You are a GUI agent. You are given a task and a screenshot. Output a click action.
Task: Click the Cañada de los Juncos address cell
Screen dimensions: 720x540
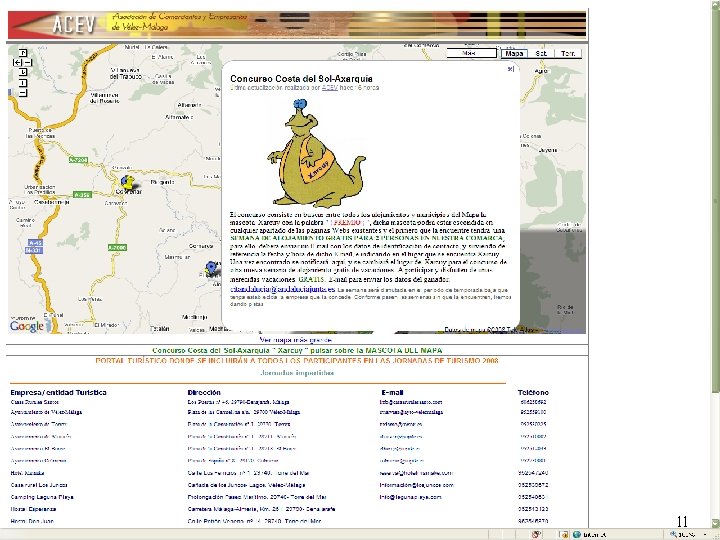tap(246, 485)
